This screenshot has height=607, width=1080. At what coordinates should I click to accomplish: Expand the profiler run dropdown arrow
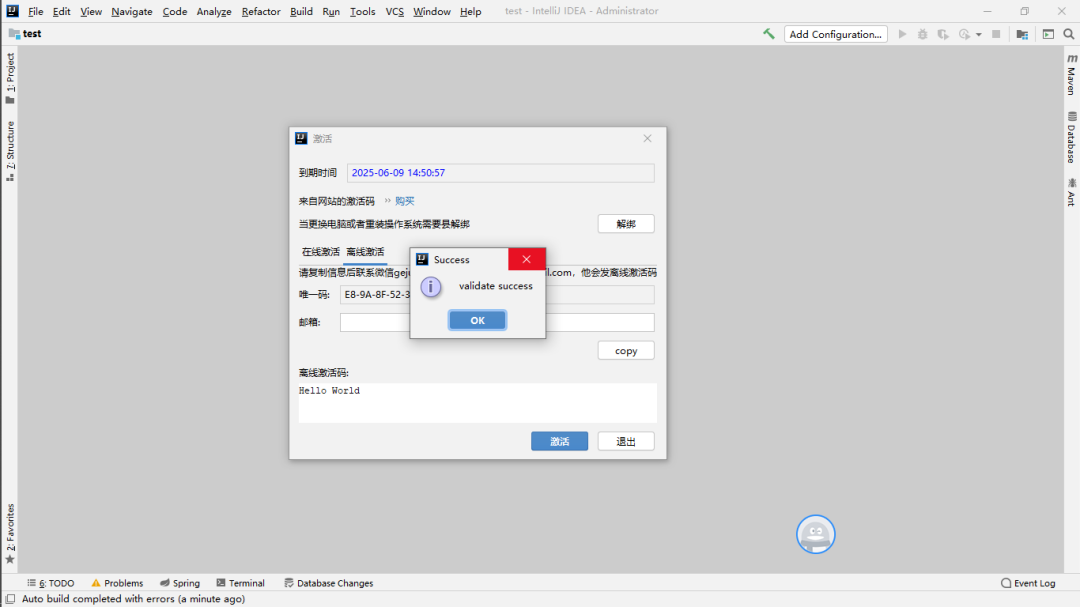(979, 34)
